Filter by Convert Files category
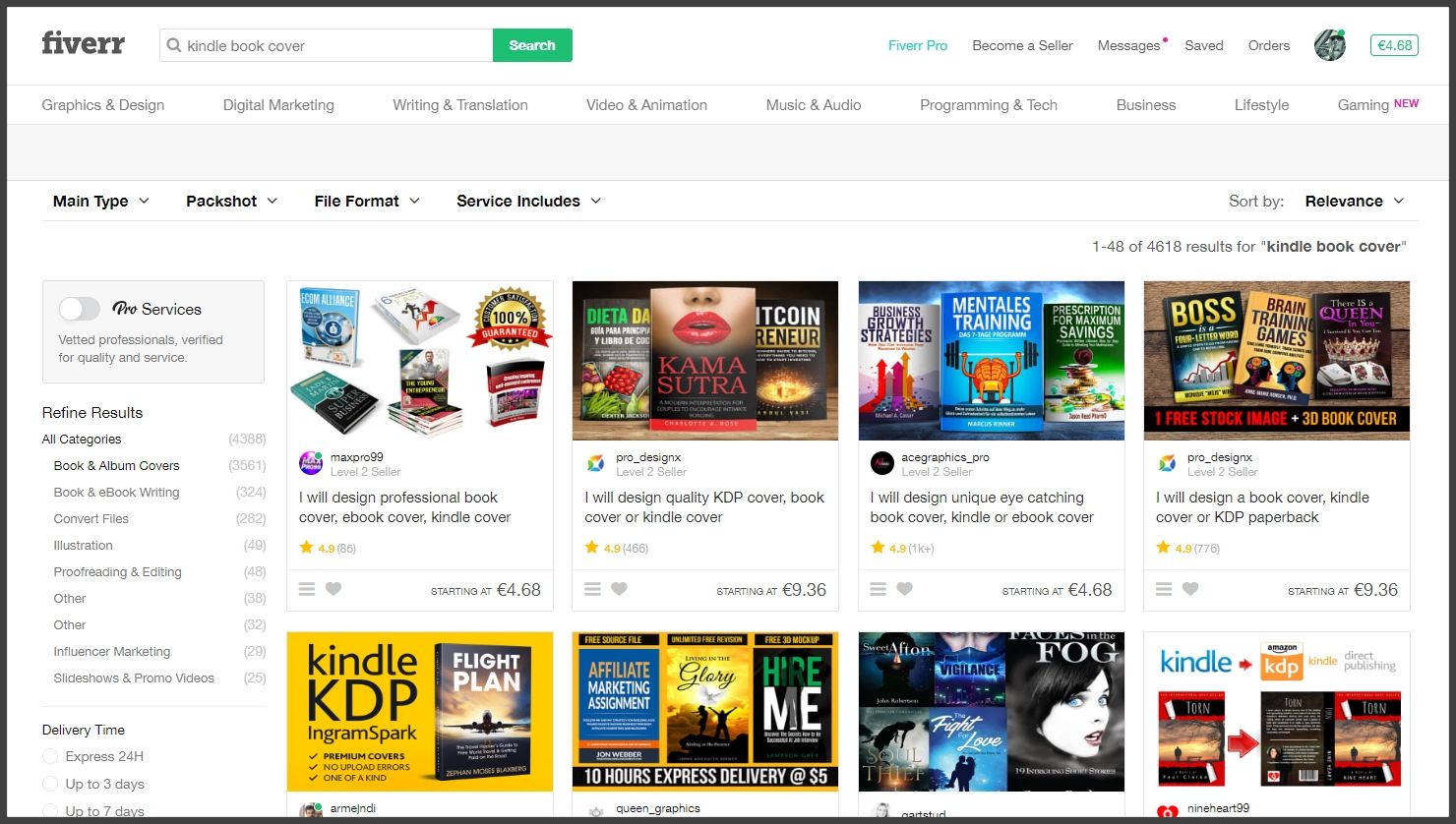 click(91, 518)
